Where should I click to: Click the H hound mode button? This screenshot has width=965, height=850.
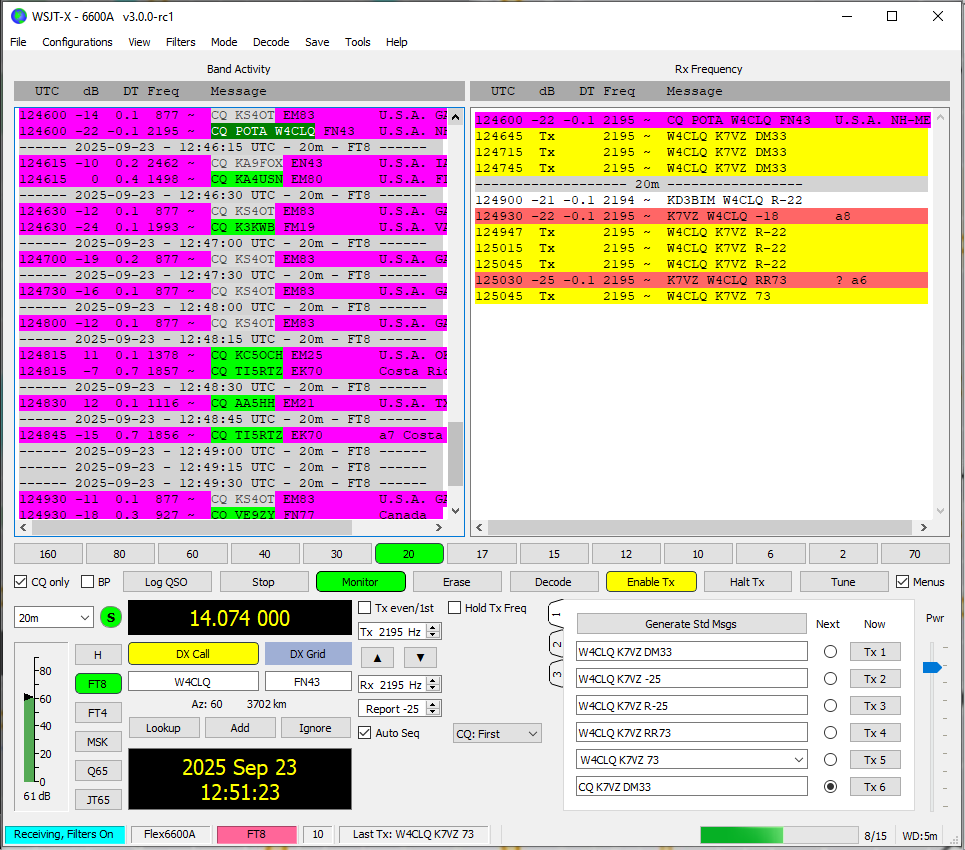97,655
